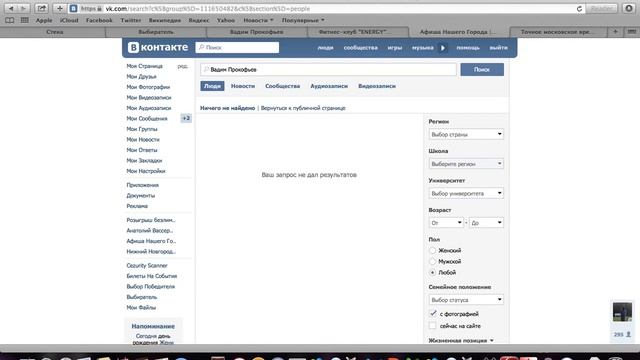The height and width of the screenshot is (360, 640).
Task: Click the friends online counter 293
Action: (x=622, y=334)
